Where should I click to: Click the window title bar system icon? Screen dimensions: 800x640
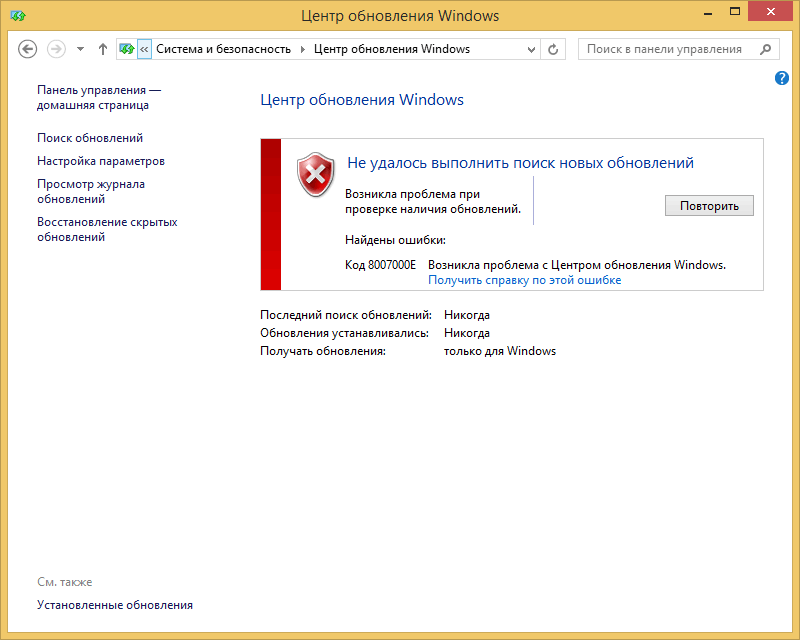point(18,16)
